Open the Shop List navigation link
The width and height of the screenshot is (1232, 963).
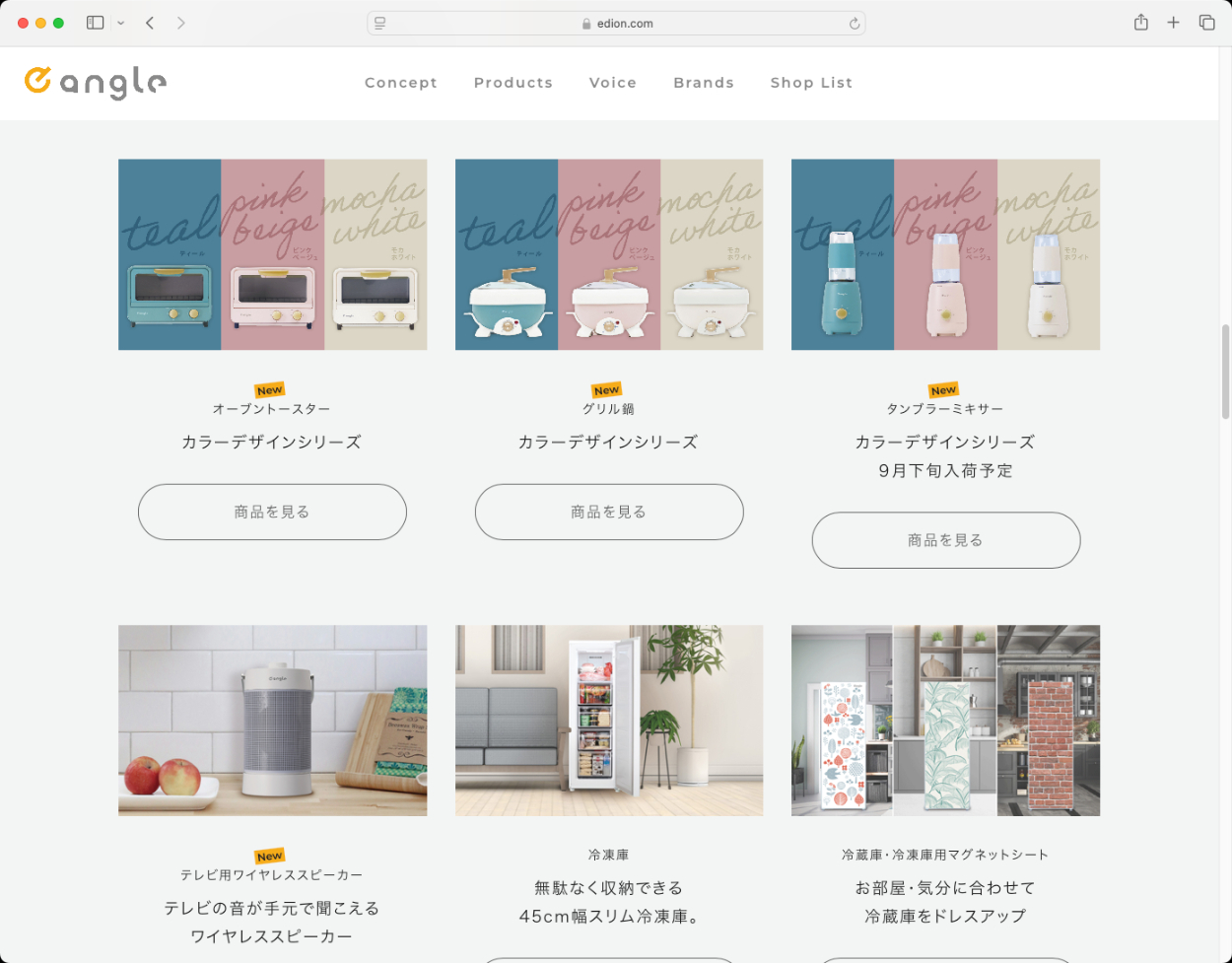coord(811,83)
